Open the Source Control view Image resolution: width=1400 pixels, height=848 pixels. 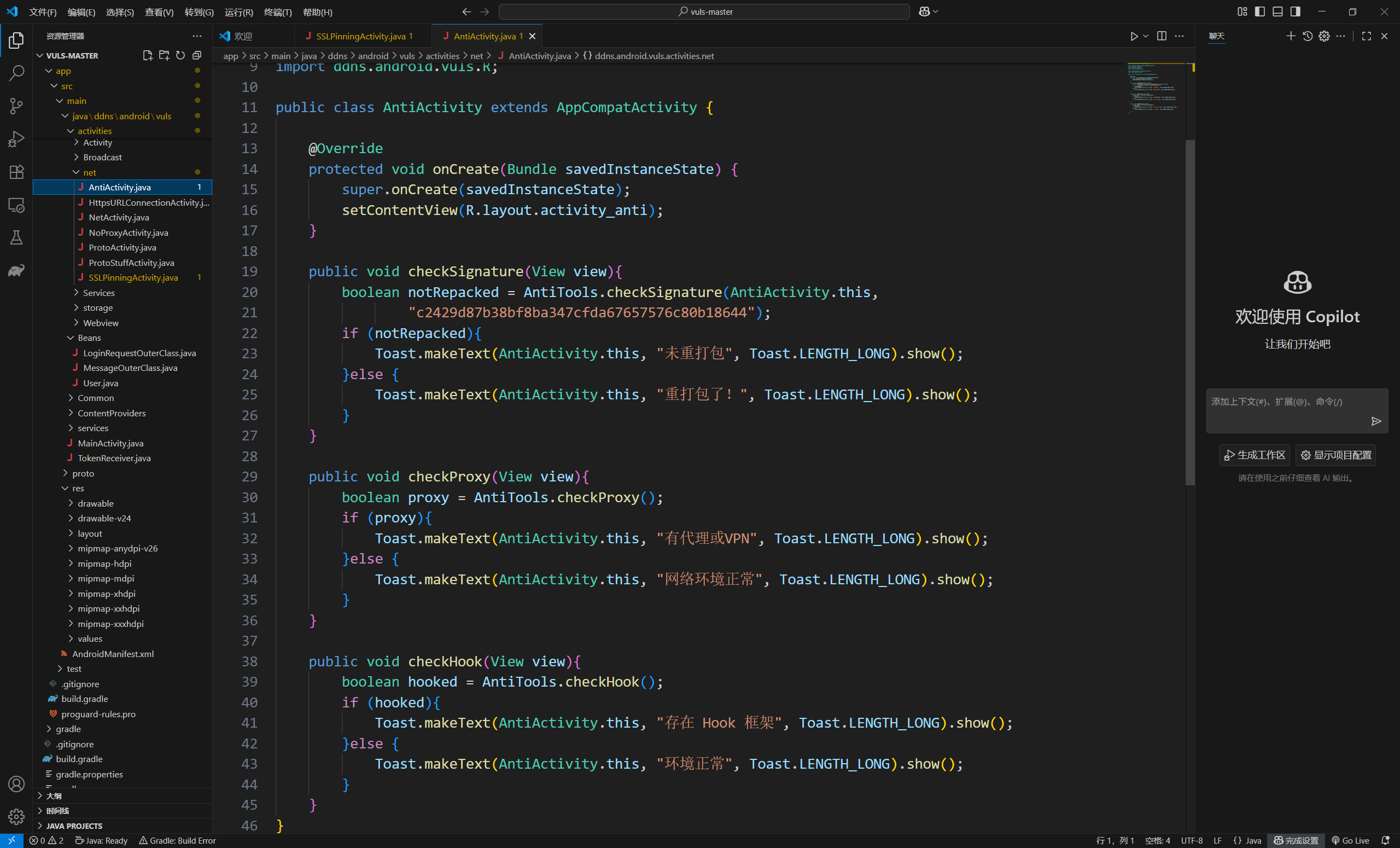pyautogui.click(x=16, y=106)
